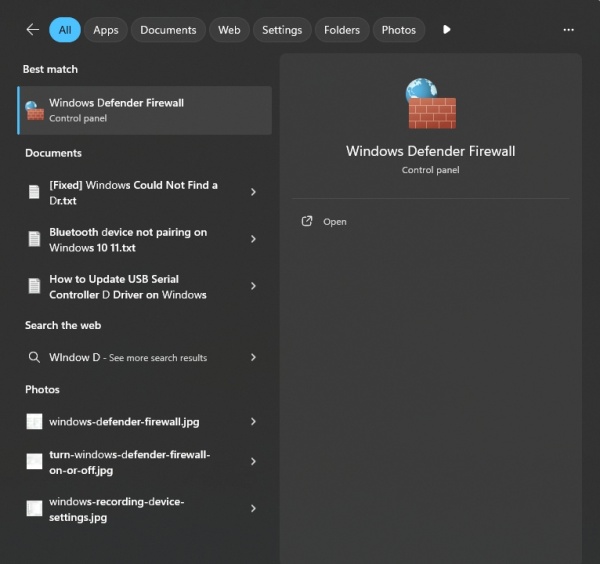This screenshot has height=564, width=600.
Task: Click the large Windows Defender Firewall brick icon
Action: tap(430, 104)
